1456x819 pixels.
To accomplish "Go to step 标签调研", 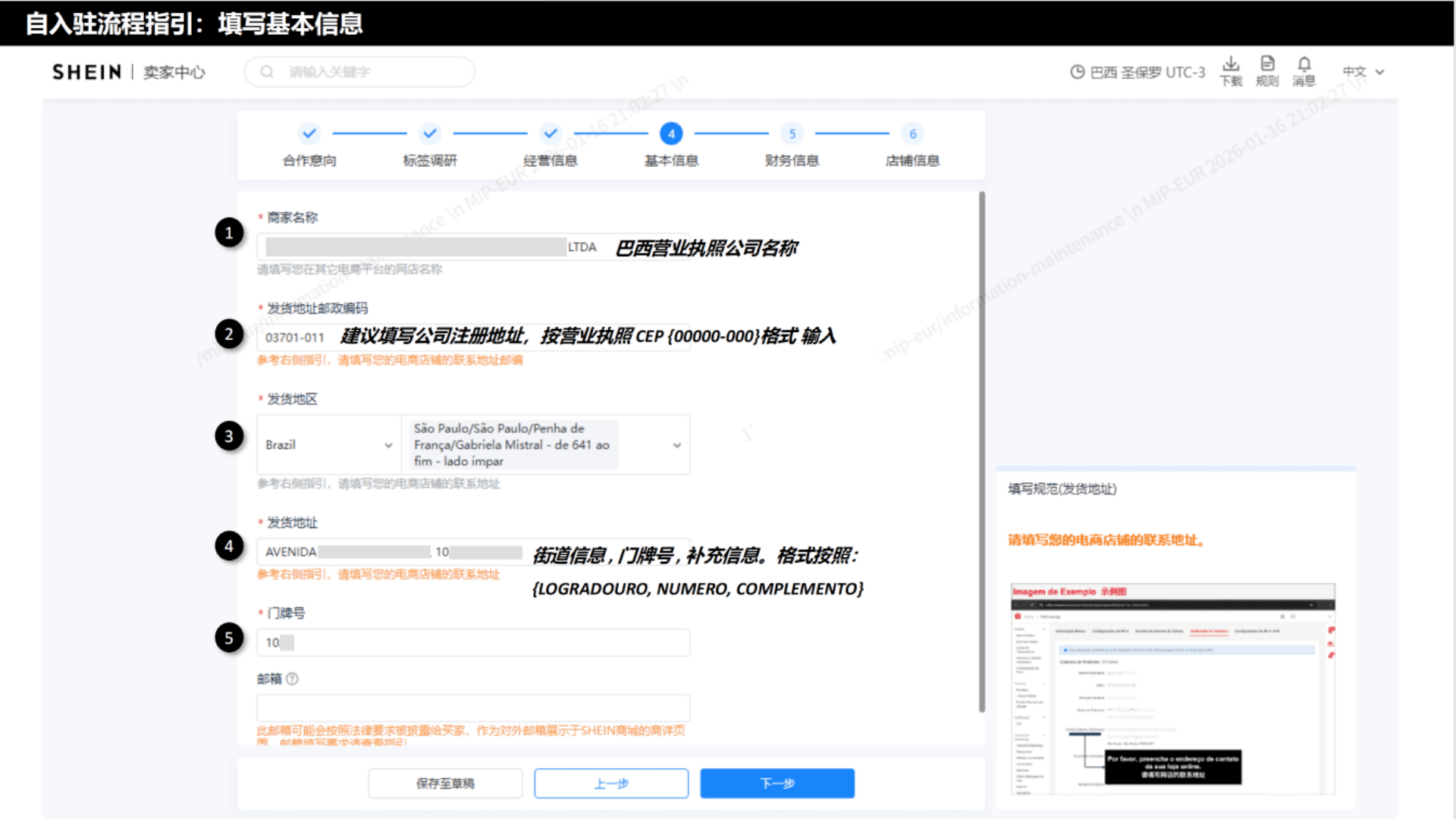I will (x=430, y=146).
